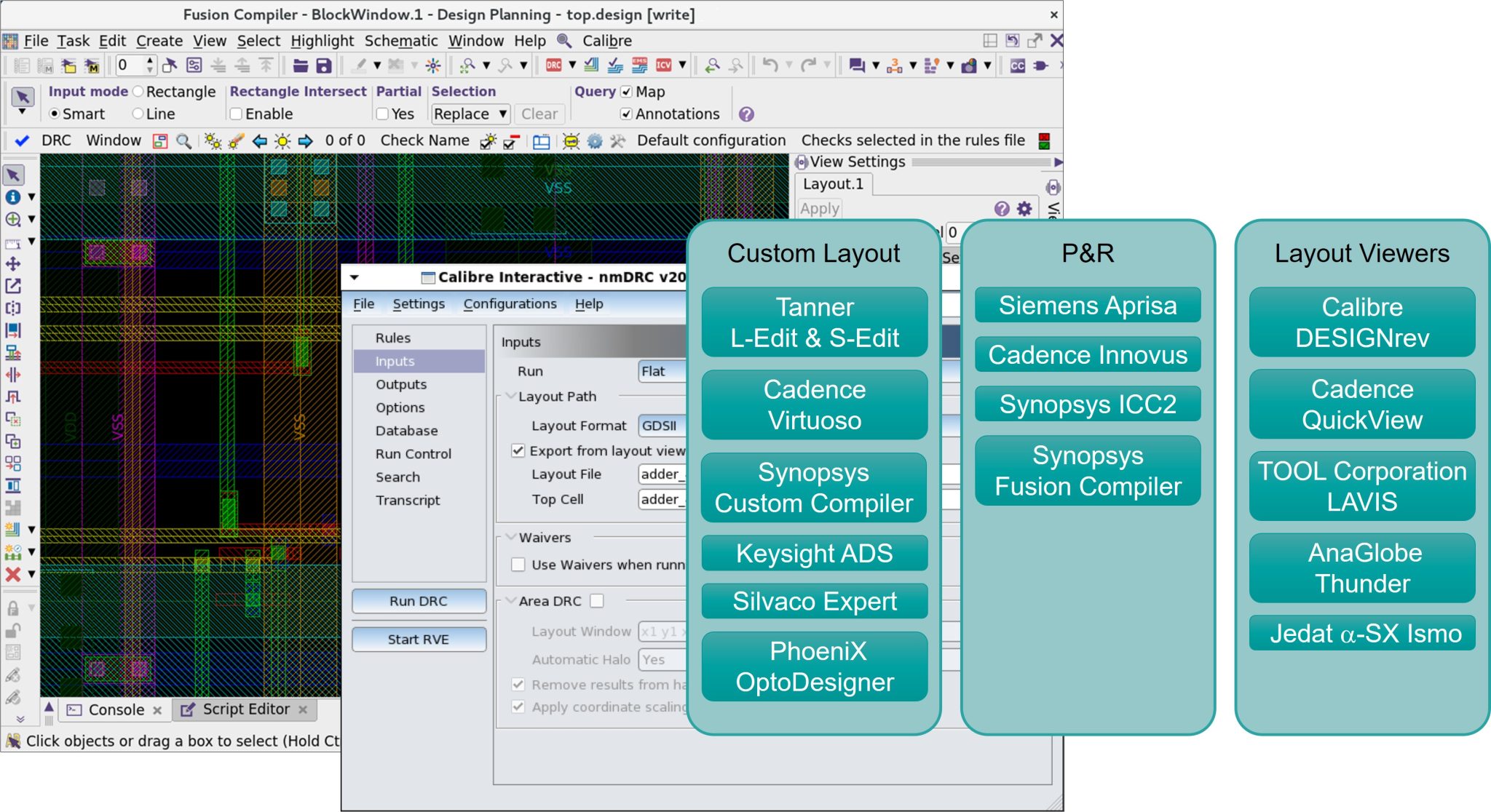Toggle Use Waivers when running checkbox
The height and width of the screenshot is (812, 1491).
518,565
